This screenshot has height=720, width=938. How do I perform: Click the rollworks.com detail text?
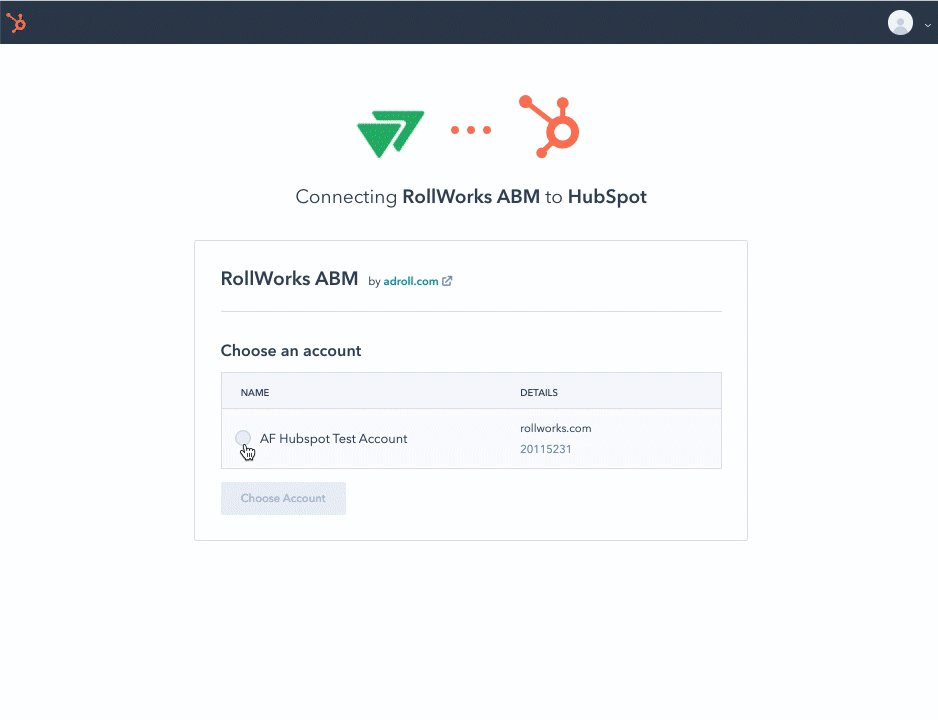coord(555,428)
